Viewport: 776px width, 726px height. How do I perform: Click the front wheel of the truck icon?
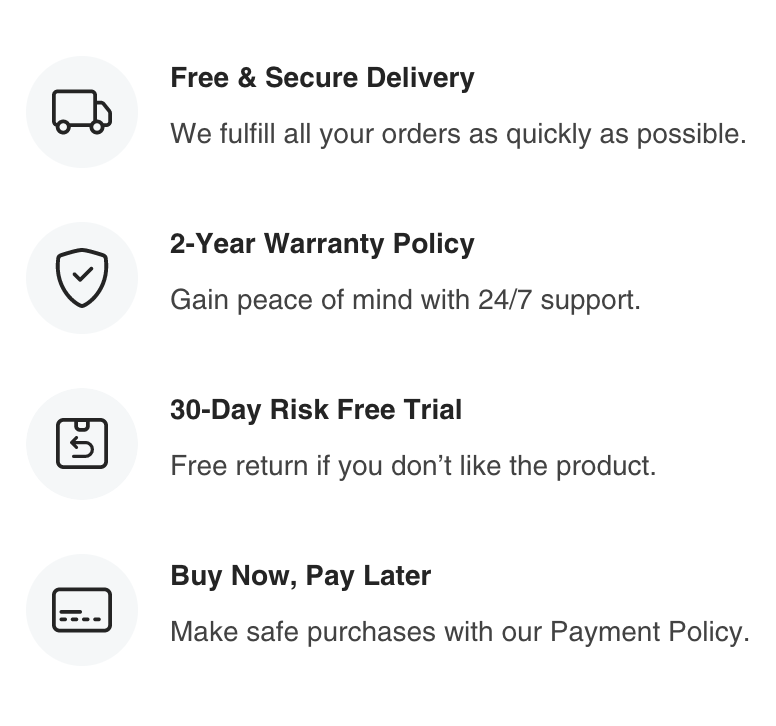tap(97, 127)
